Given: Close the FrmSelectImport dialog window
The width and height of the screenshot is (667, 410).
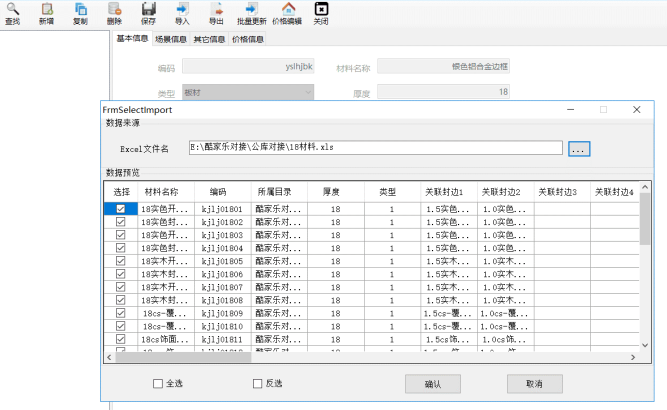Looking at the screenshot, I should coord(636,110).
